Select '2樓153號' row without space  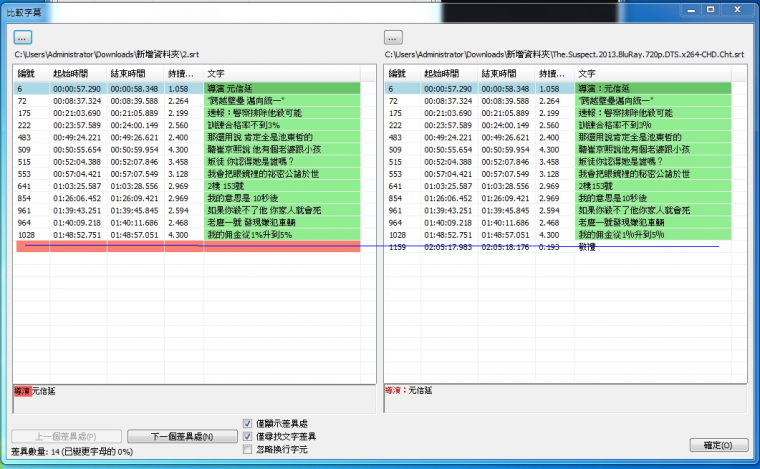pyautogui.click(x=558, y=186)
